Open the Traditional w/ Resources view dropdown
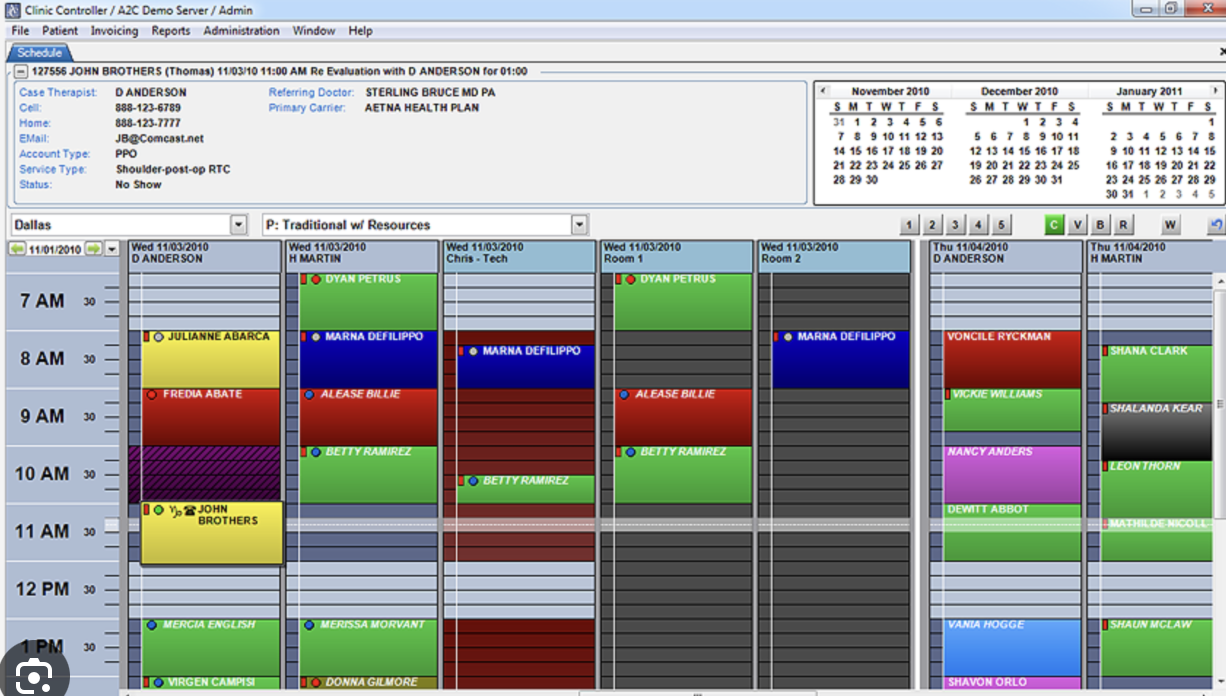The height and width of the screenshot is (696, 1226). point(579,225)
